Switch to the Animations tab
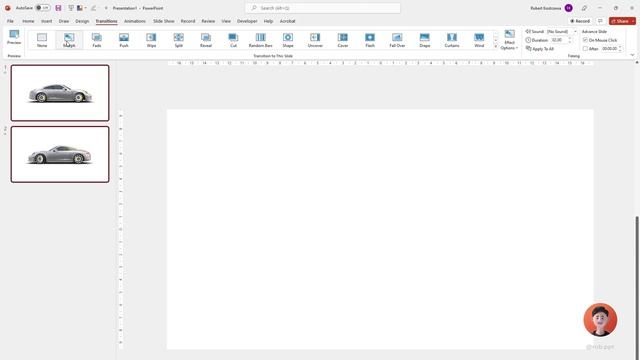This screenshot has width=640, height=360. coord(135,21)
